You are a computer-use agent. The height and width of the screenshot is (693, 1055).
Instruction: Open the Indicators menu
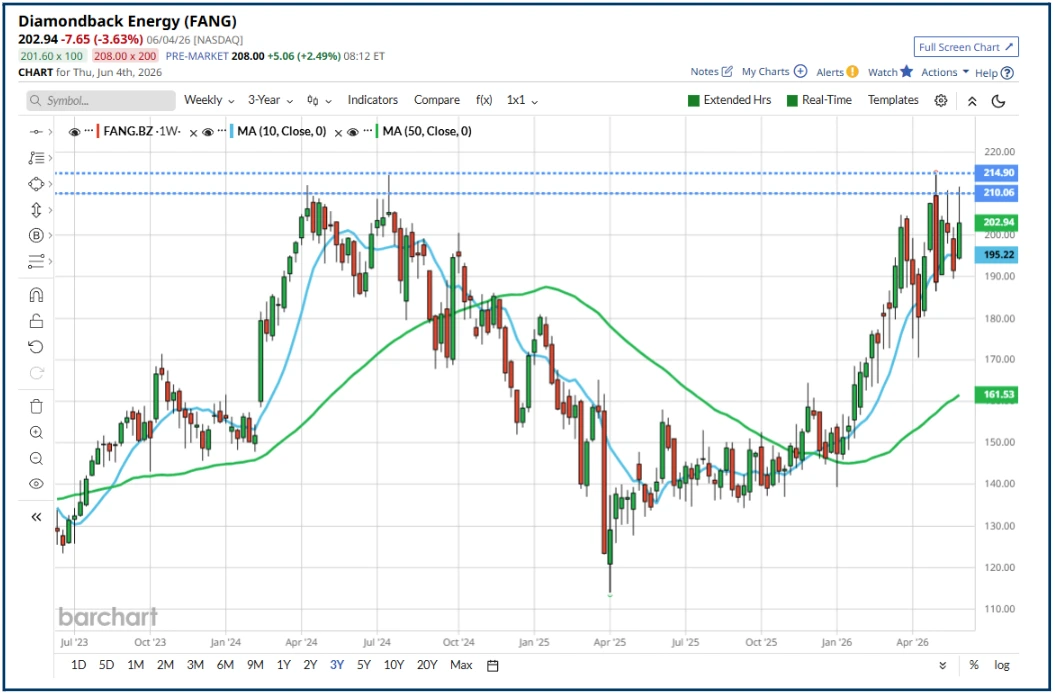click(x=373, y=100)
